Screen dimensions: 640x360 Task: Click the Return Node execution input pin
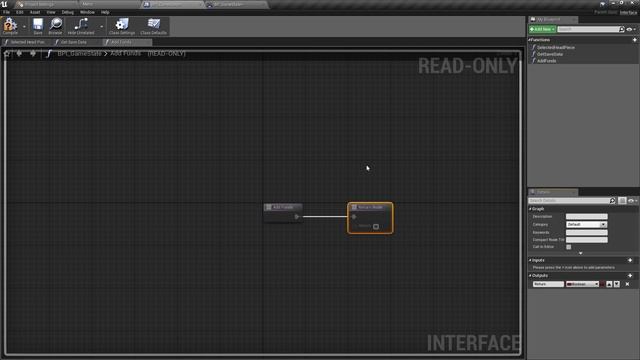tap(354, 217)
